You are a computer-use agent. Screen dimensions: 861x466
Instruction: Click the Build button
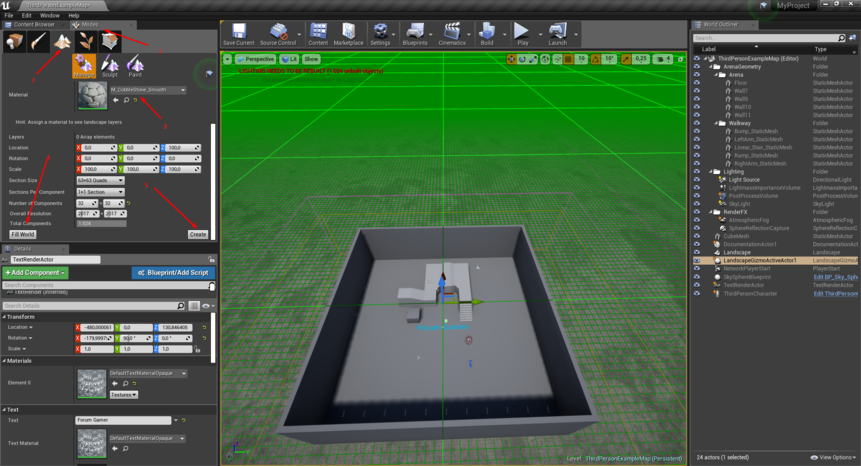click(487, 34)
